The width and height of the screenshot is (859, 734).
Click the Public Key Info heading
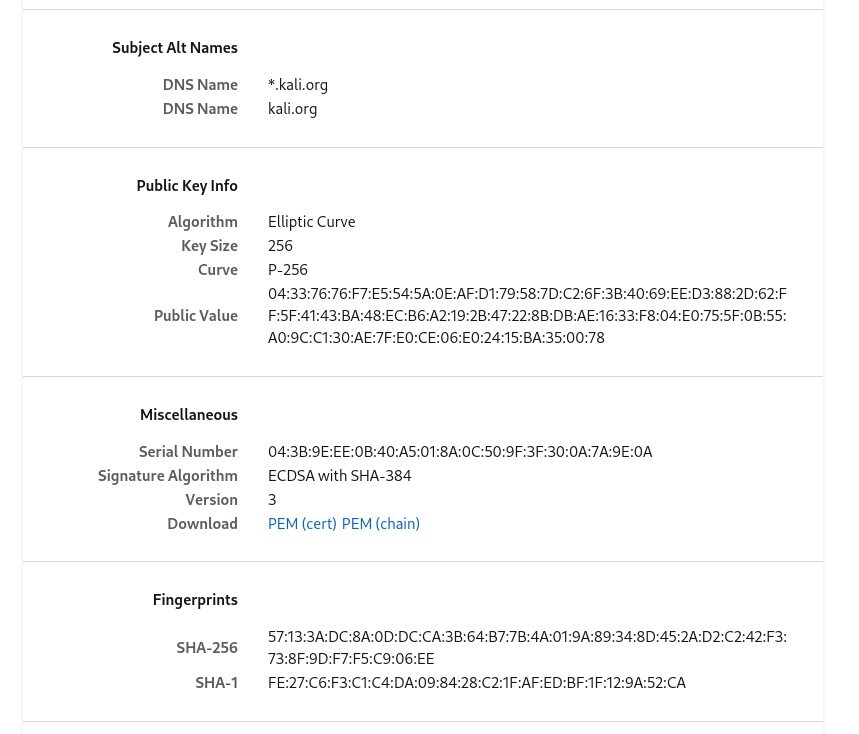[187, 186]
